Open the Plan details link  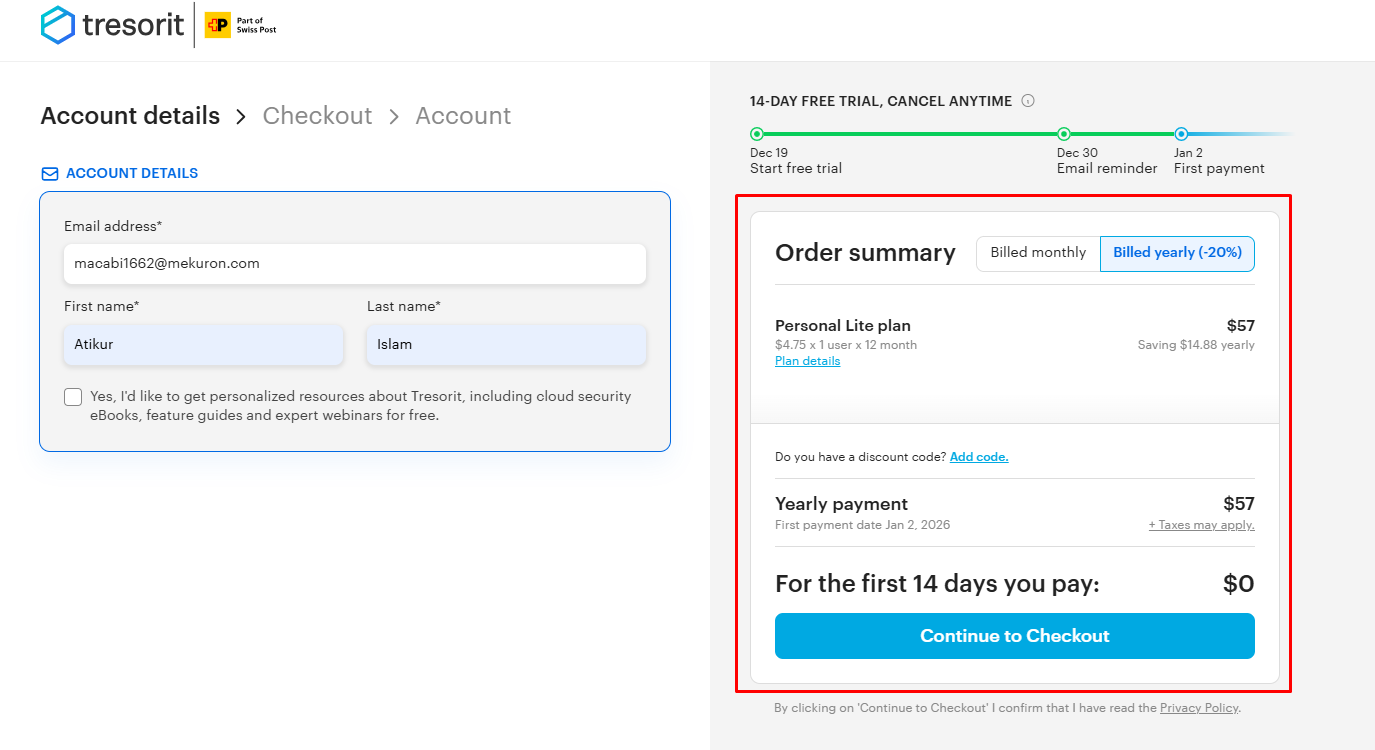[x=807, y=361]
